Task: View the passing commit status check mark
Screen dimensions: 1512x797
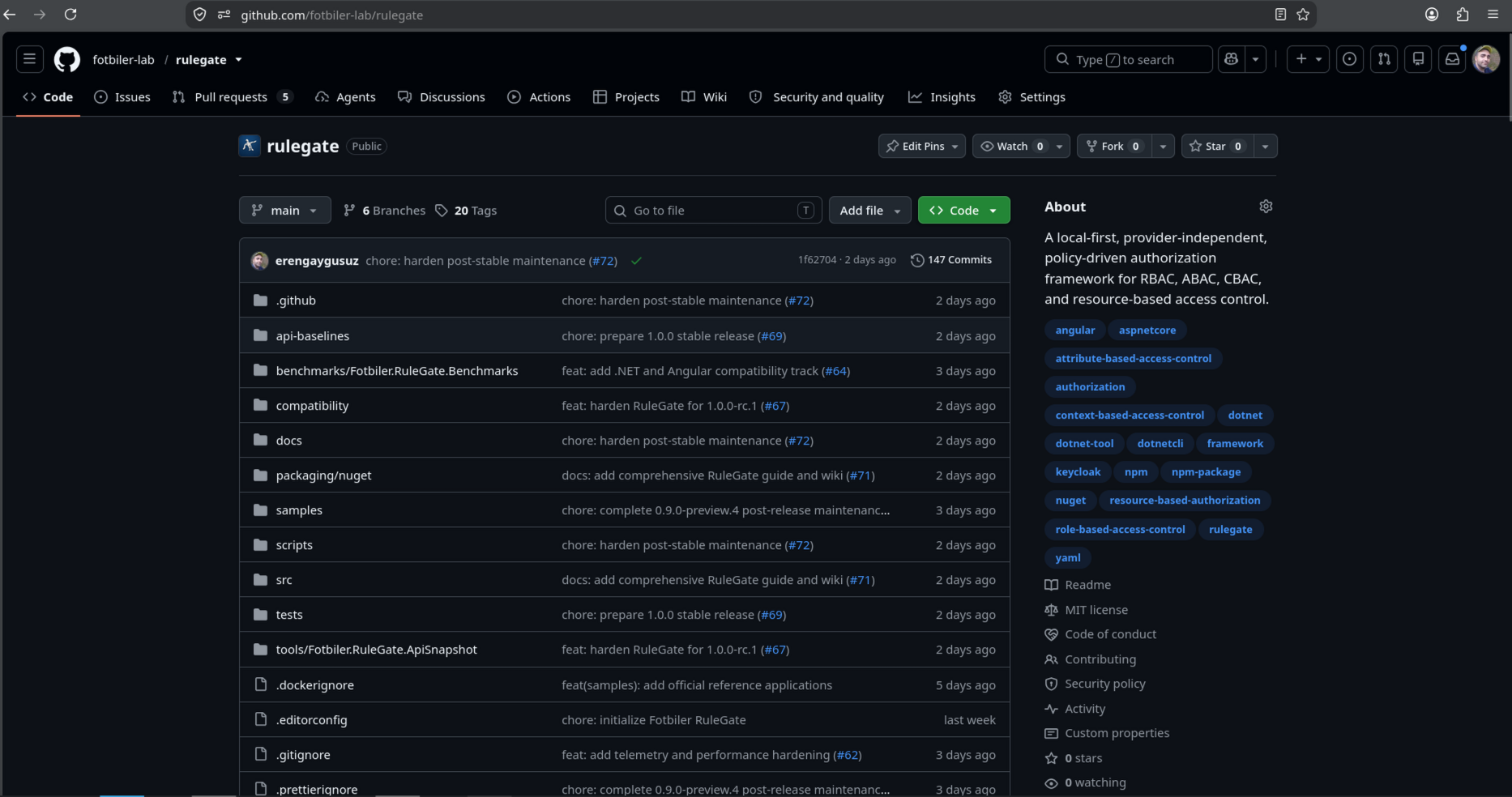Action: coord(637,261)
